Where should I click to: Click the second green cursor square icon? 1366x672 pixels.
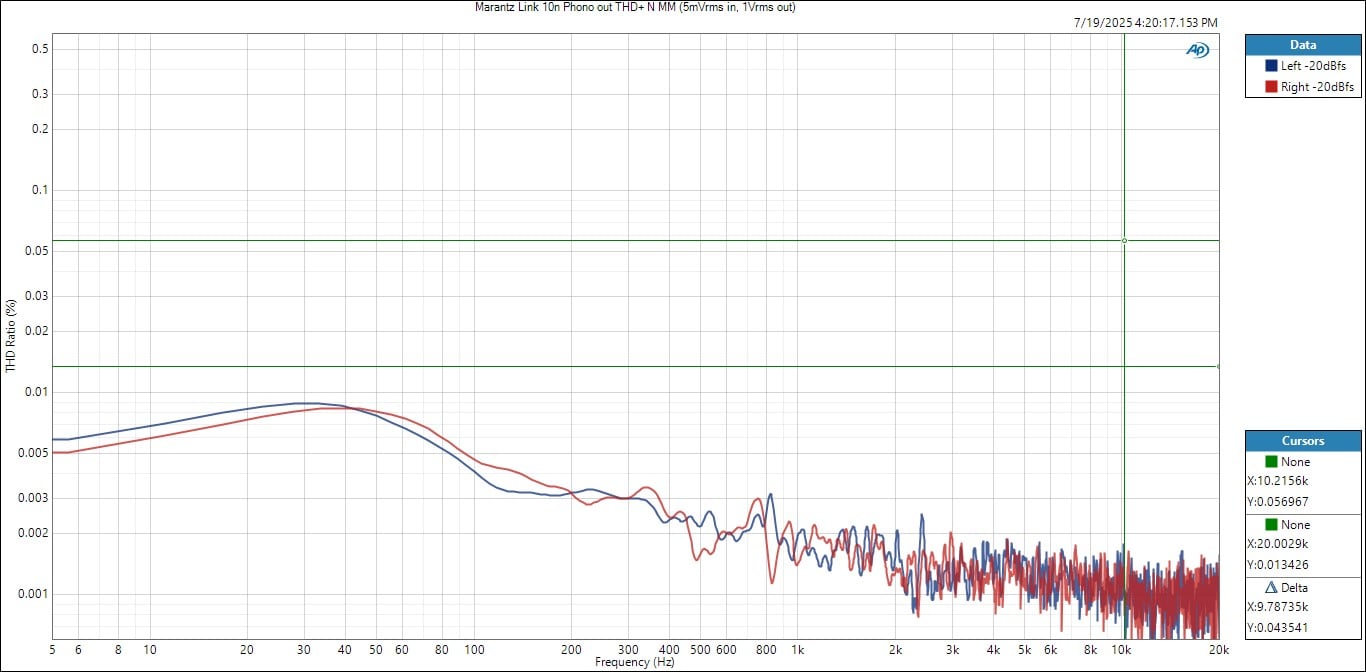coord(1271,525)
